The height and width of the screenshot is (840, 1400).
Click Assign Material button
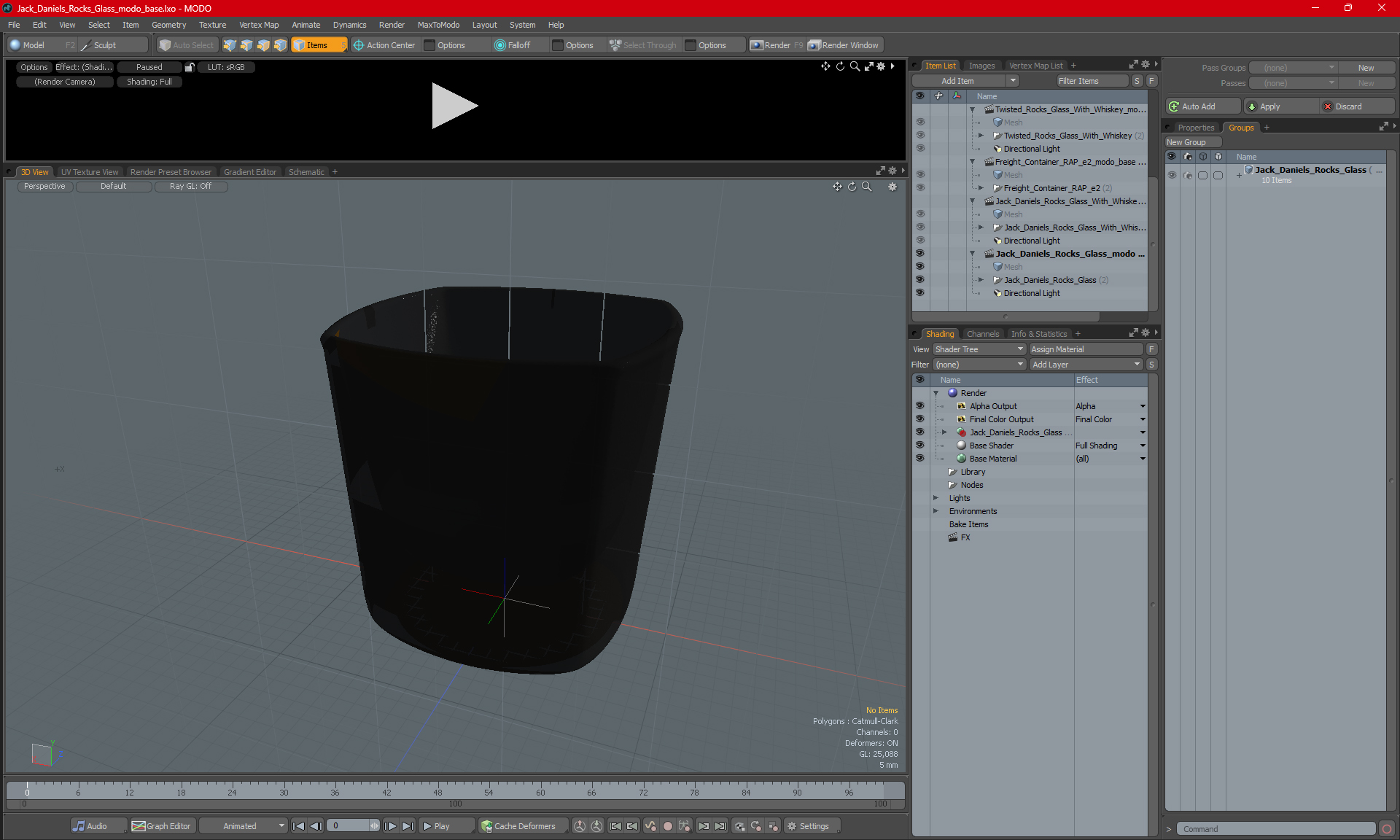coord(1086,349)
